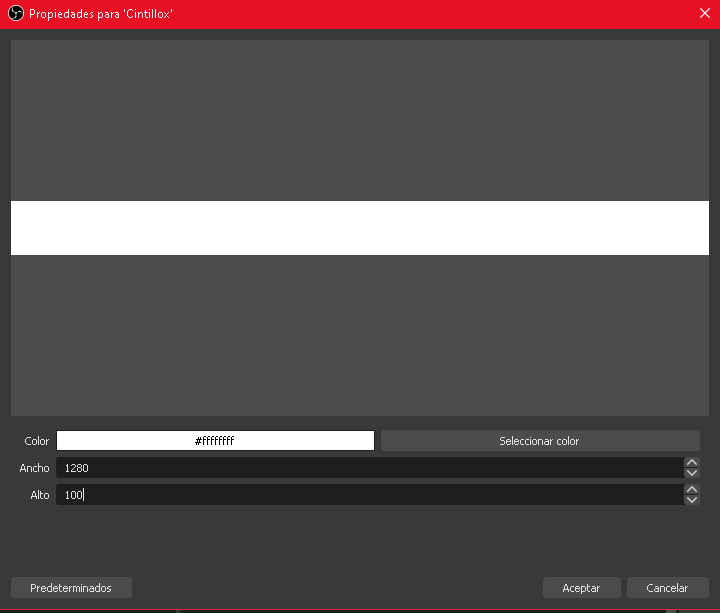The image size is (720, 613).
Task: Click the Ancho label text
Action: pos(34,468)
